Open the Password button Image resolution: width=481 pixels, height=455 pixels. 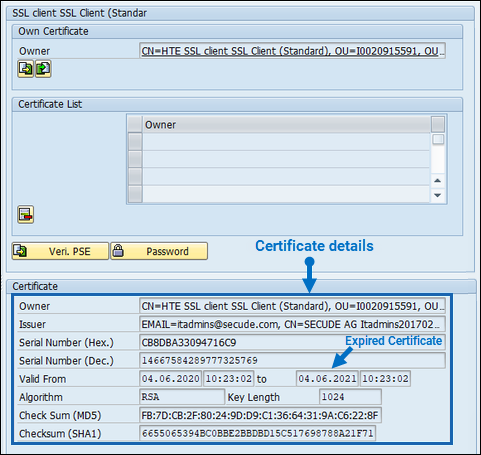pyautogui.click(x=159, y=251)
